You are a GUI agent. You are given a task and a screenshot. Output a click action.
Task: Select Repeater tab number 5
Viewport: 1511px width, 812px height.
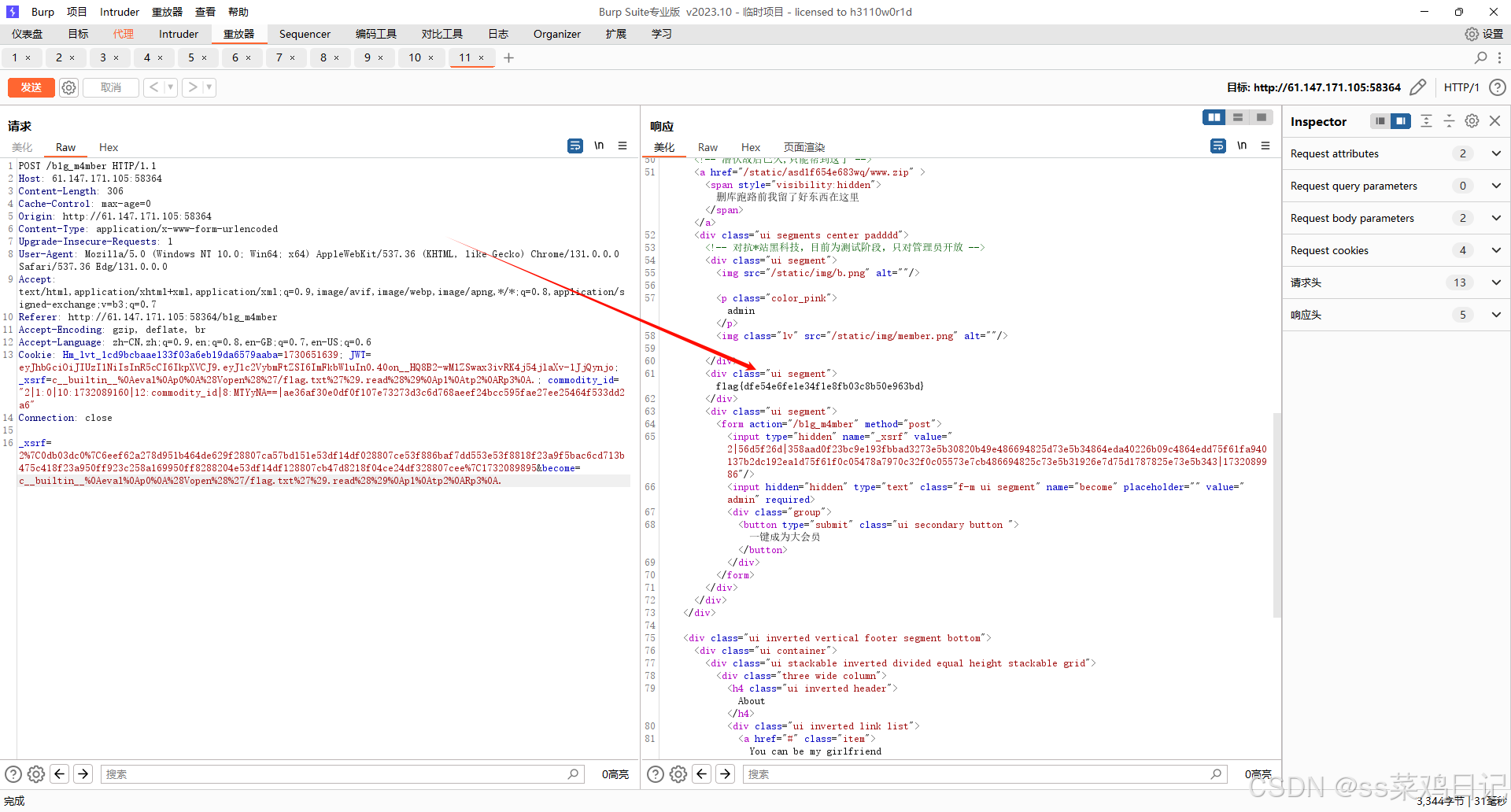pyautogui.click(x=190, y=57)
